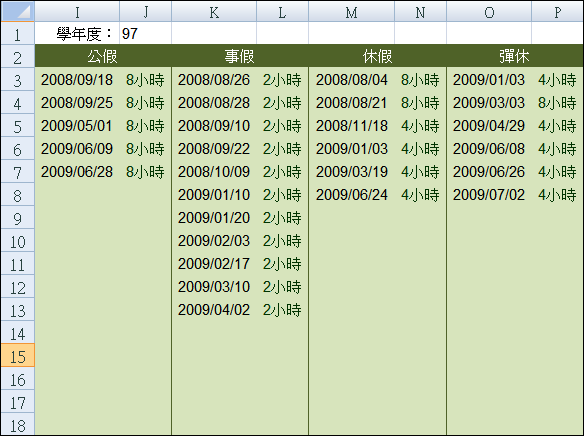This screenshot has height=436, width=584.
Task: Select date cell 2008/09/18
Action: (77, 80)
